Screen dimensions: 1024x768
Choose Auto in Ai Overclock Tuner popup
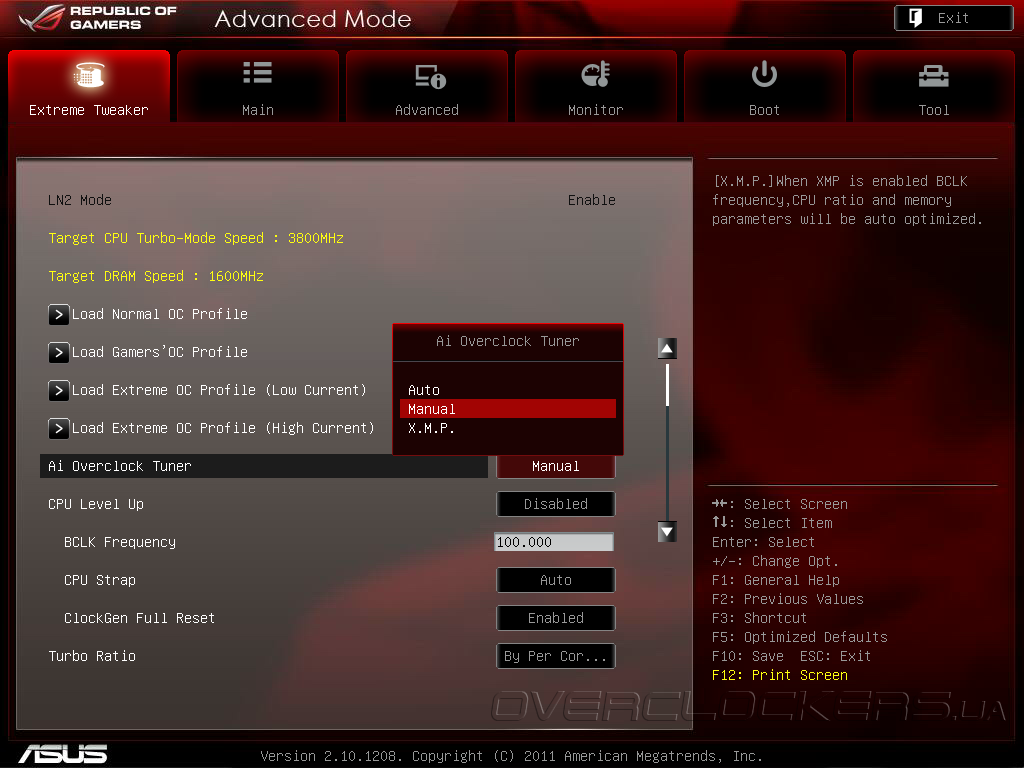[507, 390]
